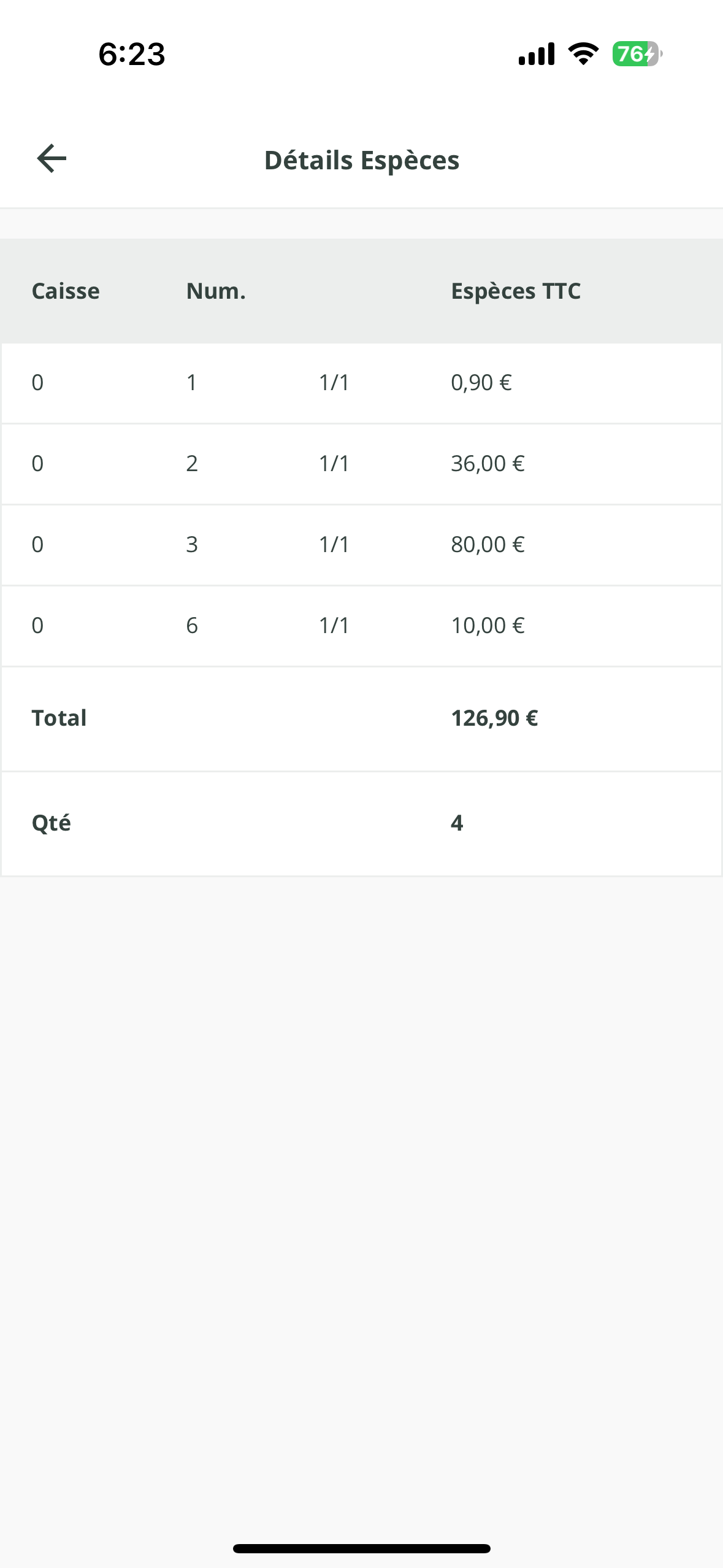This screenshot has height=1568, width=723.
Task: Tap the Num. column header
Action: coord(216,291)
